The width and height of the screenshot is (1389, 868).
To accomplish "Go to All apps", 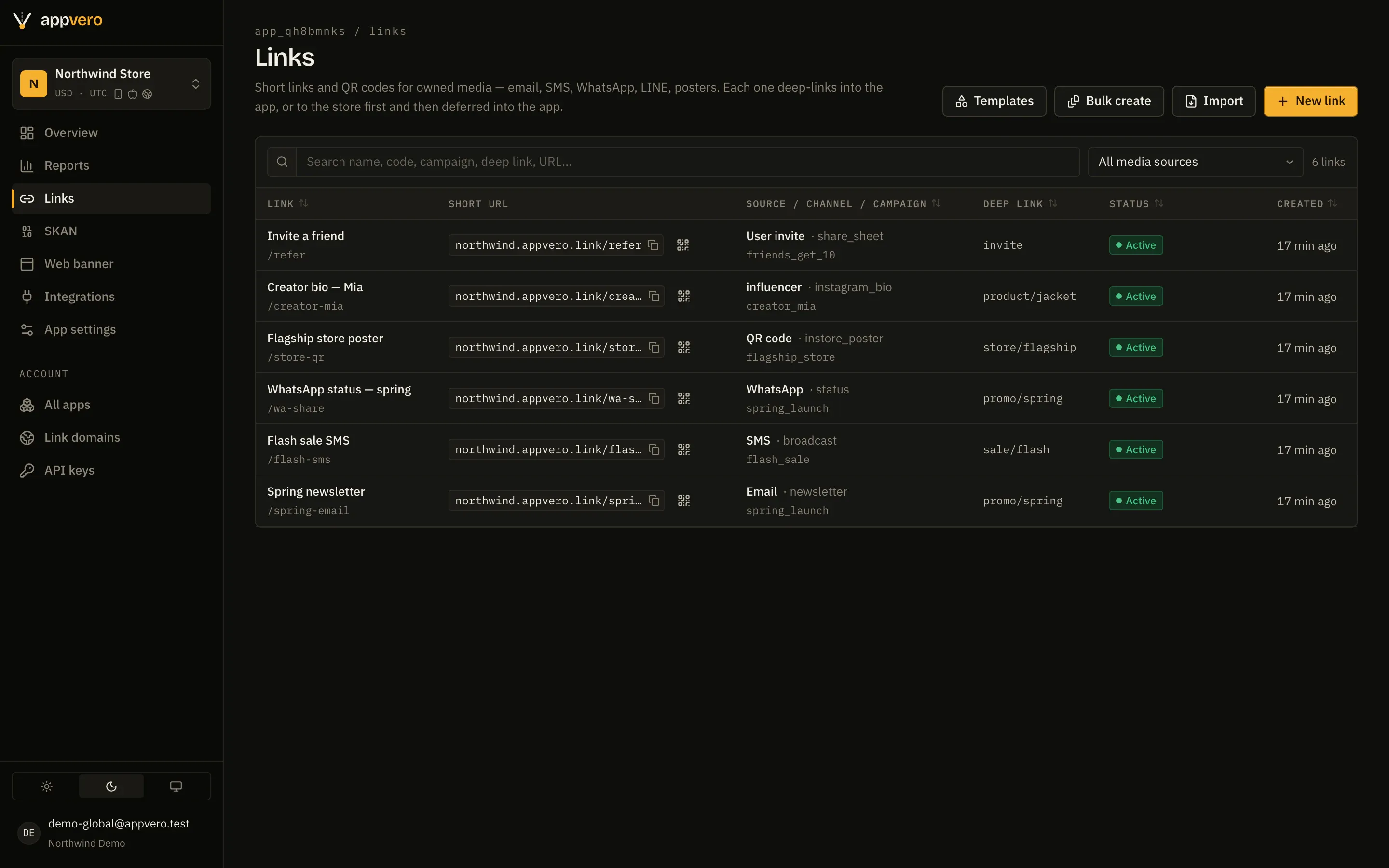I will [111, 405].
